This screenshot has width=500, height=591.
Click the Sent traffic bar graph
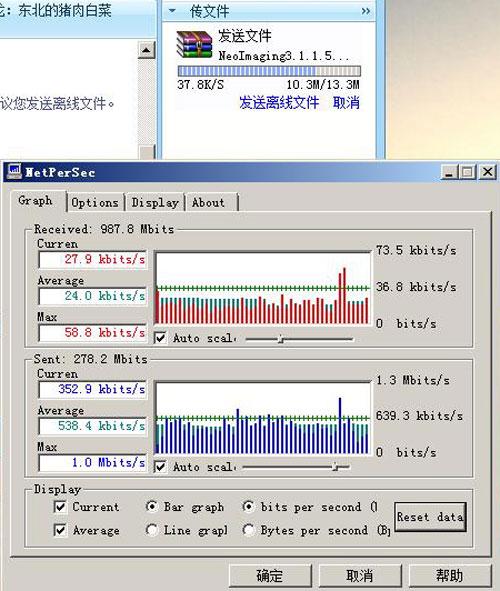pos(263,418)
